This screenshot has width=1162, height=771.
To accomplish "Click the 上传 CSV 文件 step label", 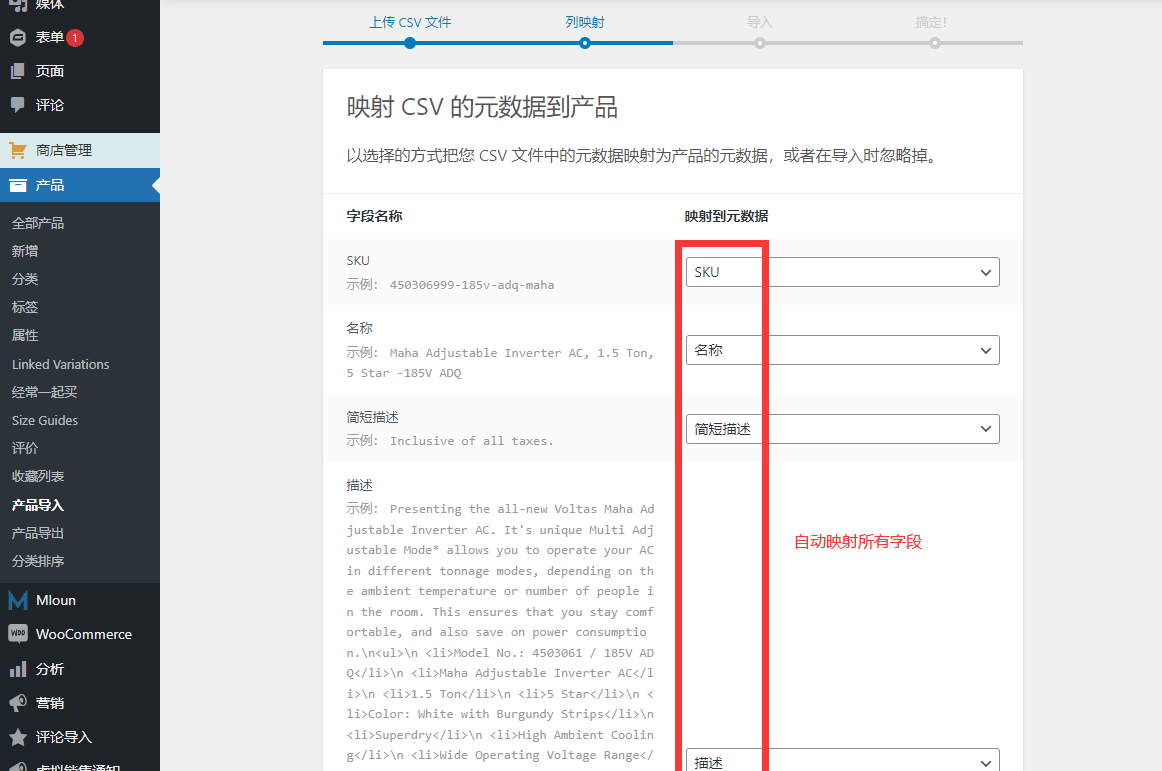I will [x=411, y=22].
